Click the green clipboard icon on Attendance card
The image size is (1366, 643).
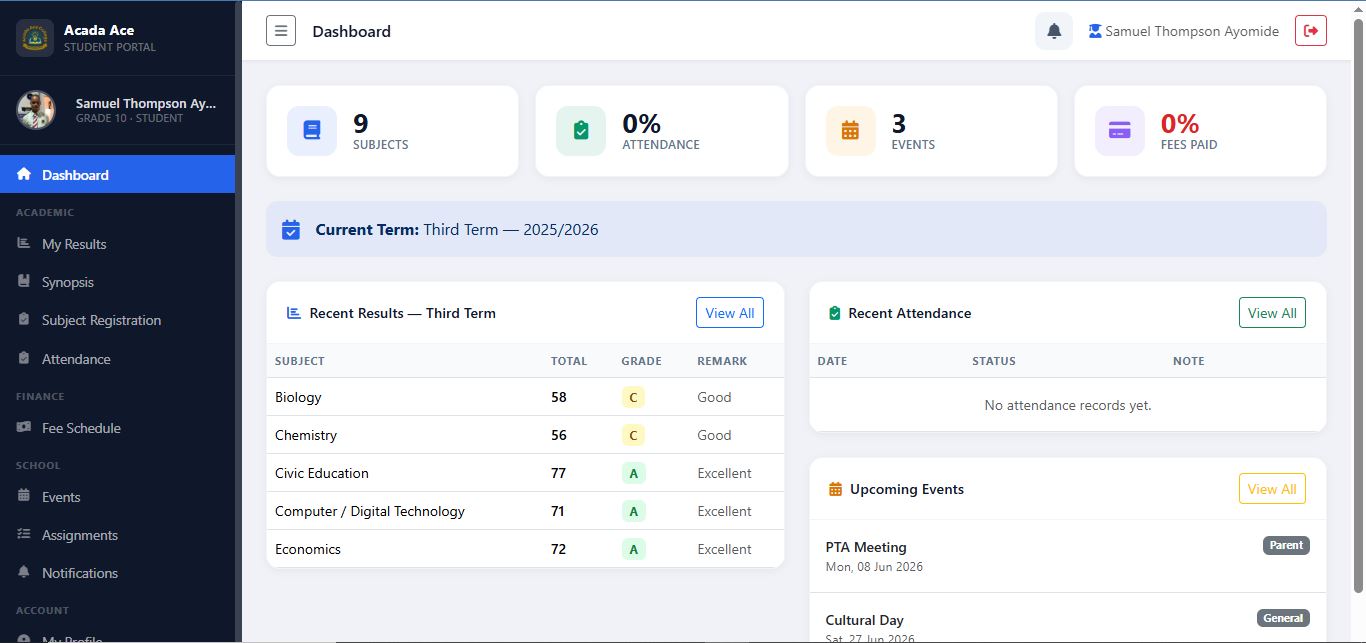(581, 131)
